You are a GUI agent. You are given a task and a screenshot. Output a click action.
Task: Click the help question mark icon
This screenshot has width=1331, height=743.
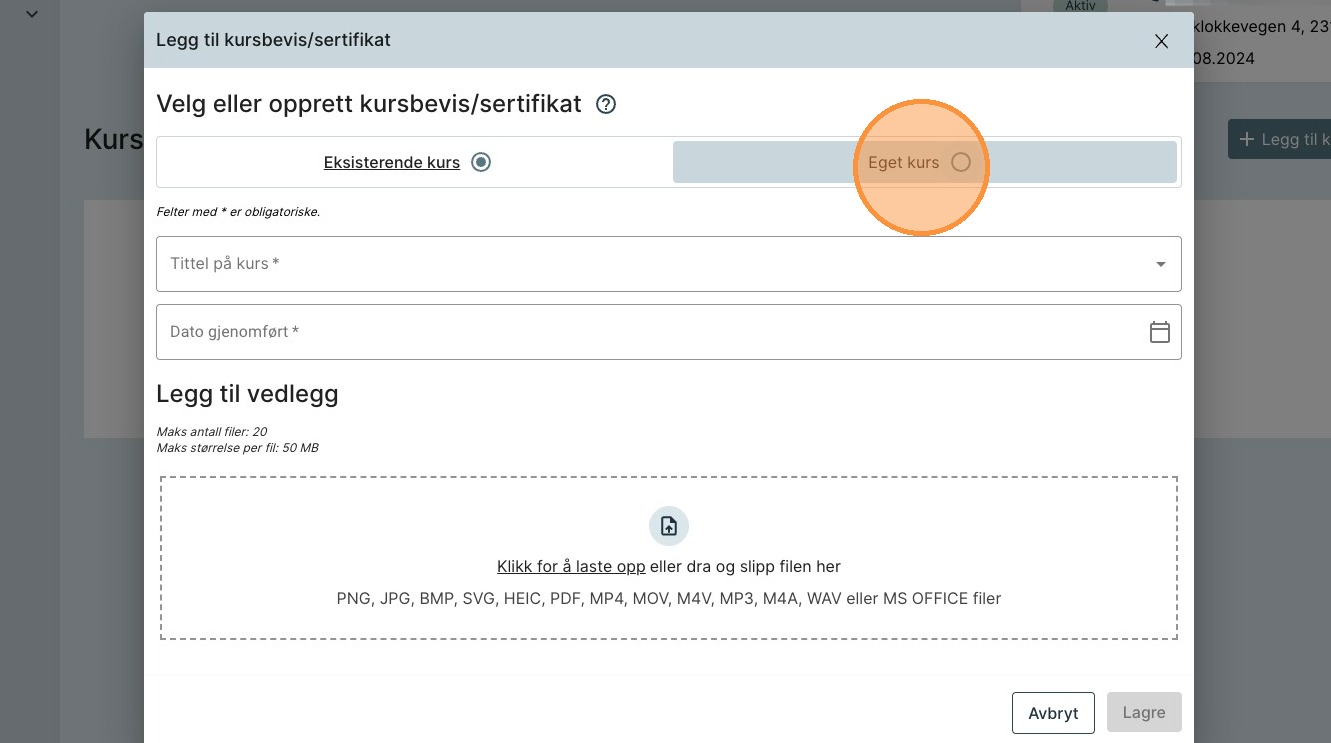point(605,104)
